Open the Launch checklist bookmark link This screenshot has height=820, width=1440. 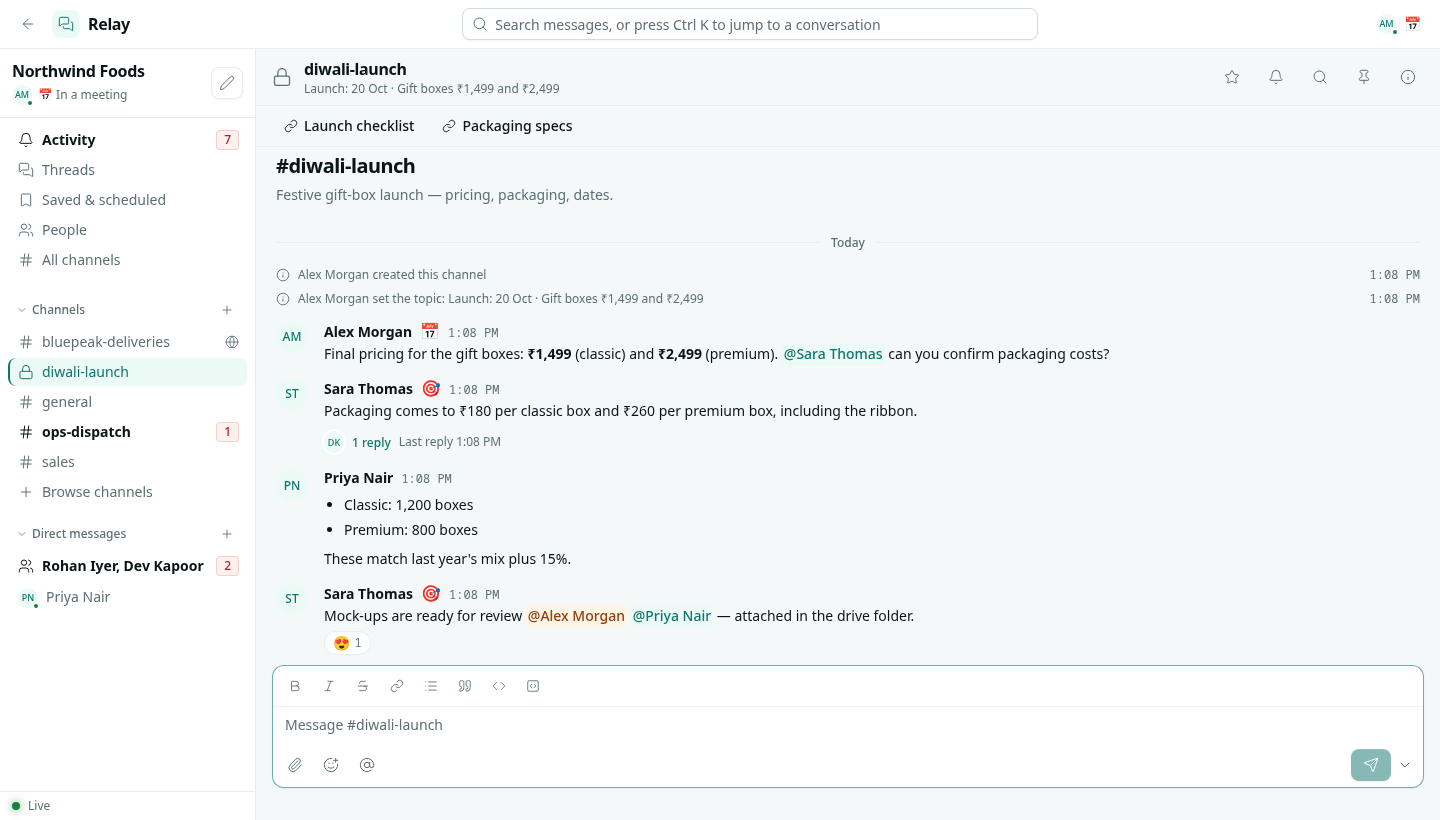[349, 126]
